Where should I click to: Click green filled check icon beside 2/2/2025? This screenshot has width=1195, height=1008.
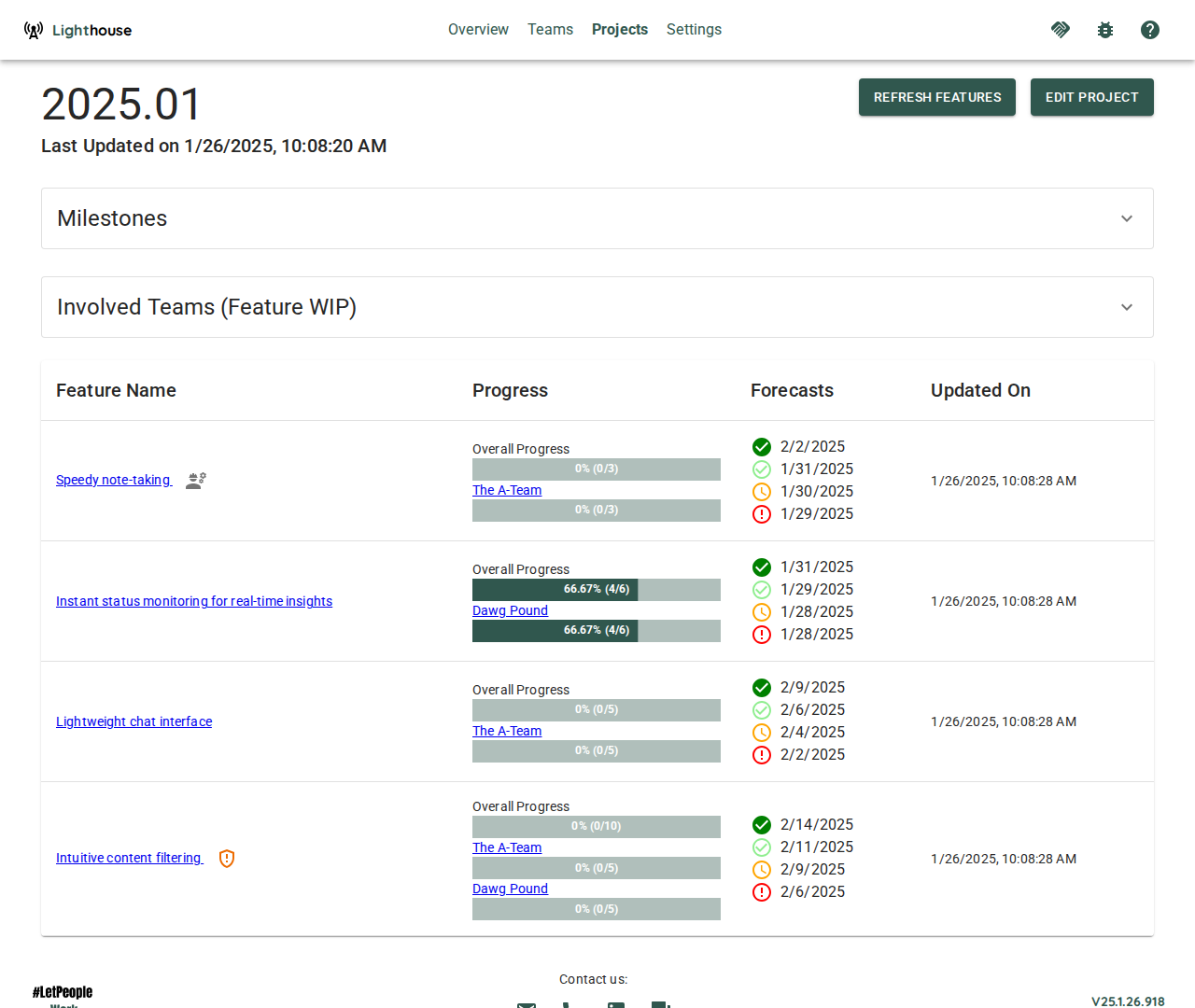point(762,447)
